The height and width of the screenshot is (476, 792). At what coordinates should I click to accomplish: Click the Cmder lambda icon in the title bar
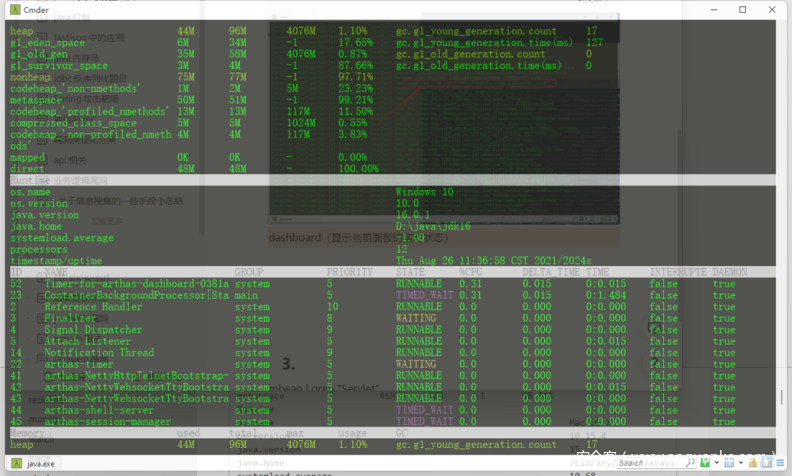point(15,10)
